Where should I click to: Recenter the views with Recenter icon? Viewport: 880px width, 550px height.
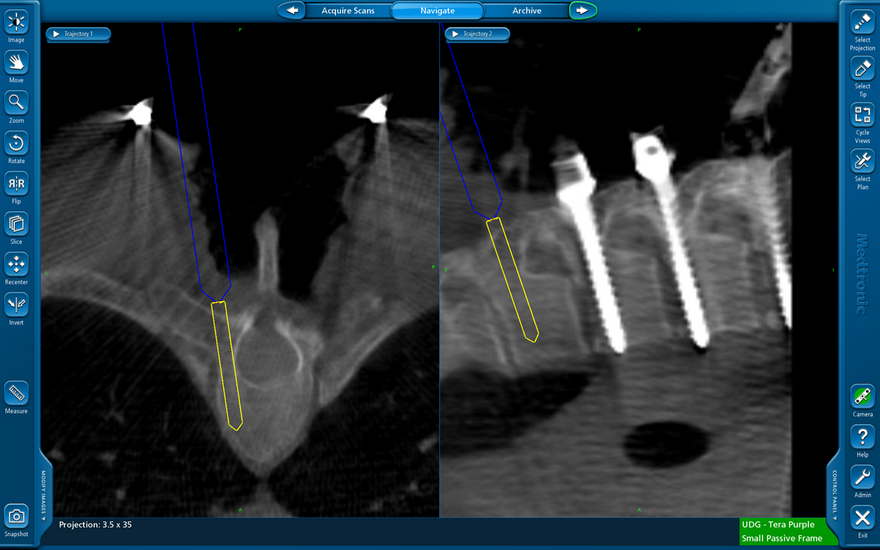point(16,265)
